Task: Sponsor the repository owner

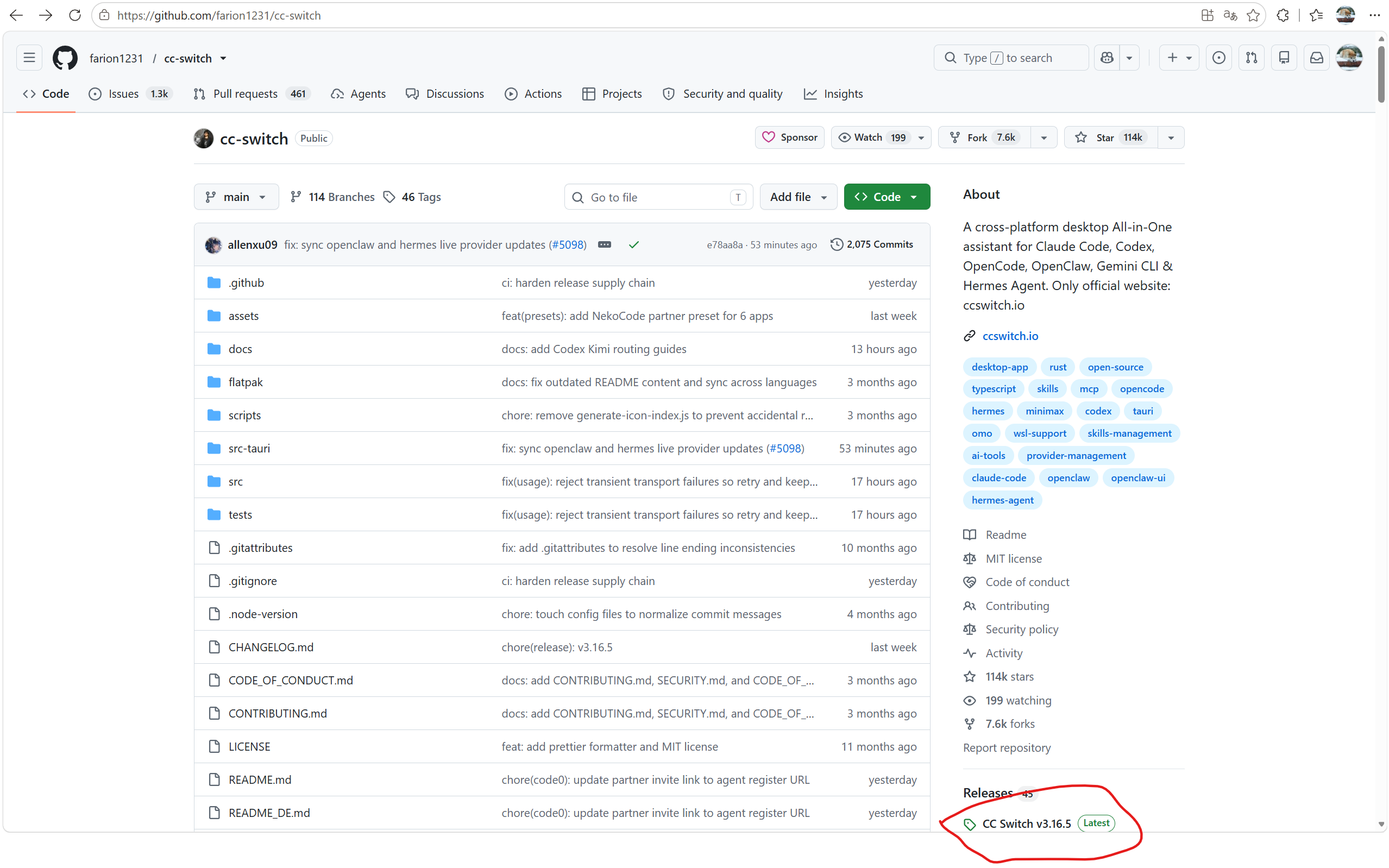Action: tap(790, 137)
